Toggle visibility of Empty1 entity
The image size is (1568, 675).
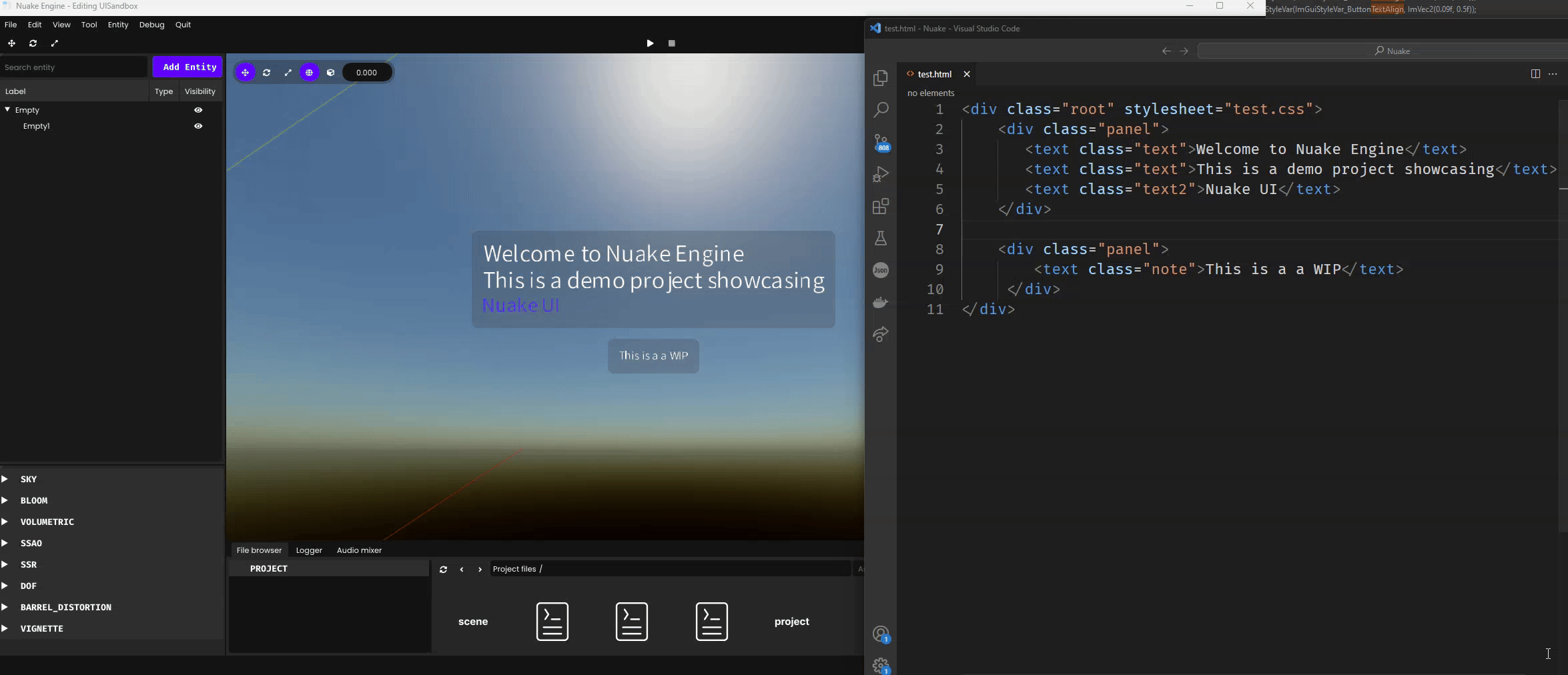tap(198, 126)
